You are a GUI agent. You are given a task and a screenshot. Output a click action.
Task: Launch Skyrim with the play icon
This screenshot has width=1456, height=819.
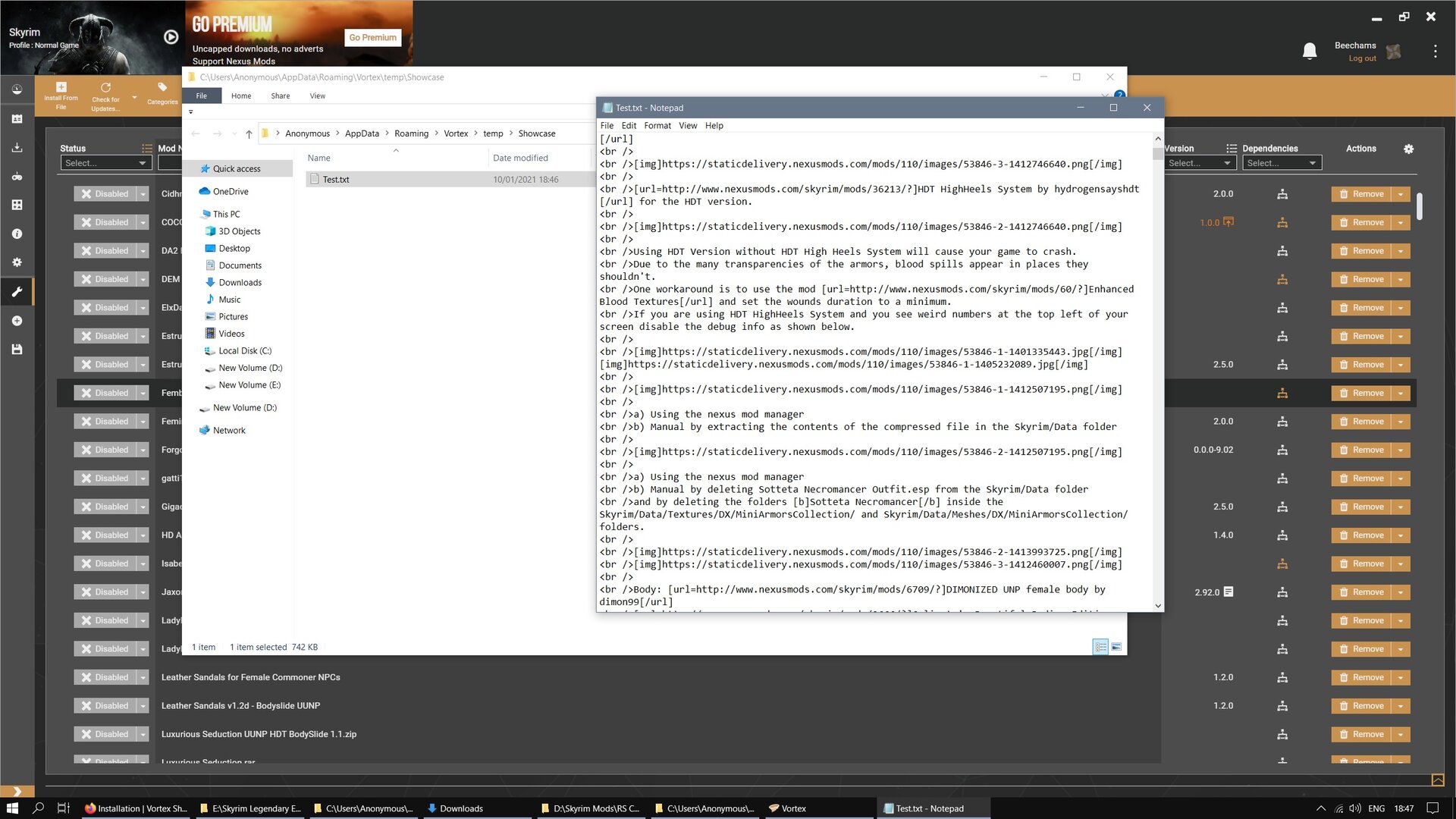tap(171, 36)
